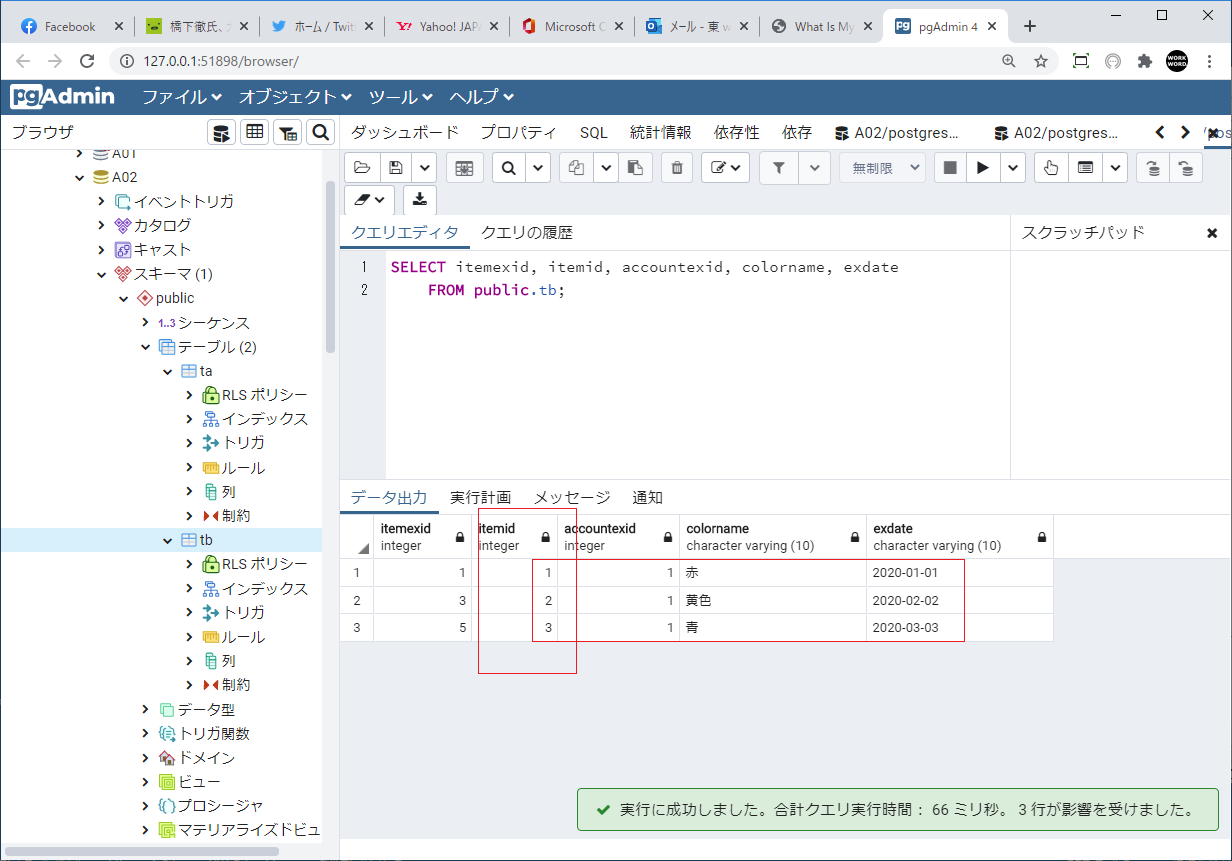Switch to the 統計情報 tab
The height and width of the screenshot is (861, 1232).
coord(660,132)
